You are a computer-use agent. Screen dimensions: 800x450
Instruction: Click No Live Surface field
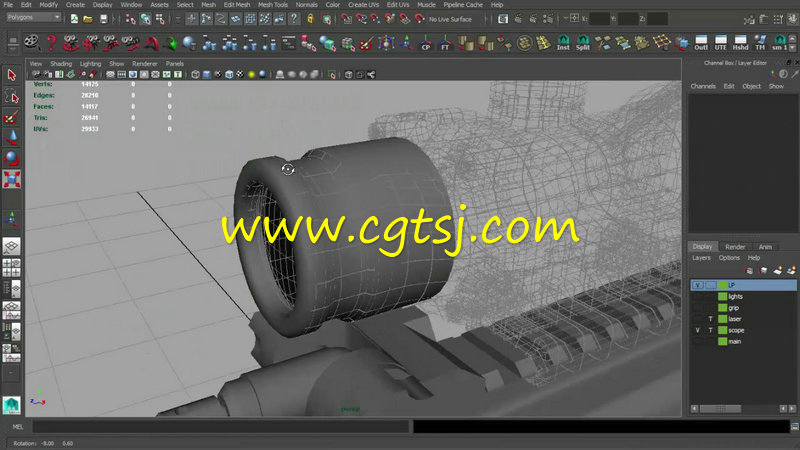450,19
